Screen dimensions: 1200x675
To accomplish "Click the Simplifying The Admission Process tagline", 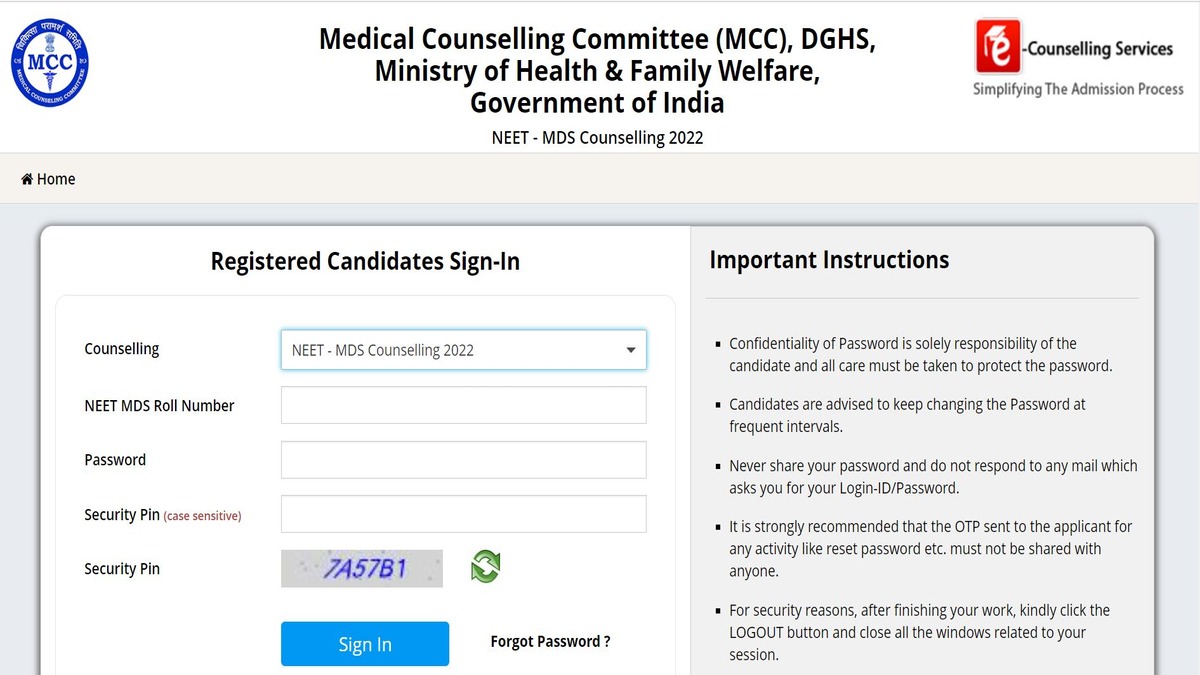I will click(x=1078, y=89).
